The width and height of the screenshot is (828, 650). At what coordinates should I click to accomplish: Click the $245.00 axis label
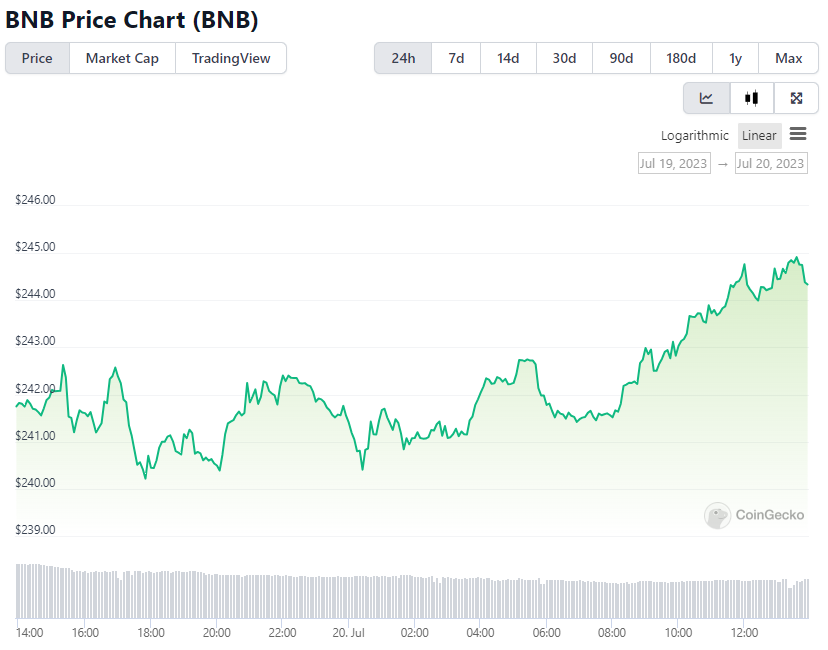35,247
